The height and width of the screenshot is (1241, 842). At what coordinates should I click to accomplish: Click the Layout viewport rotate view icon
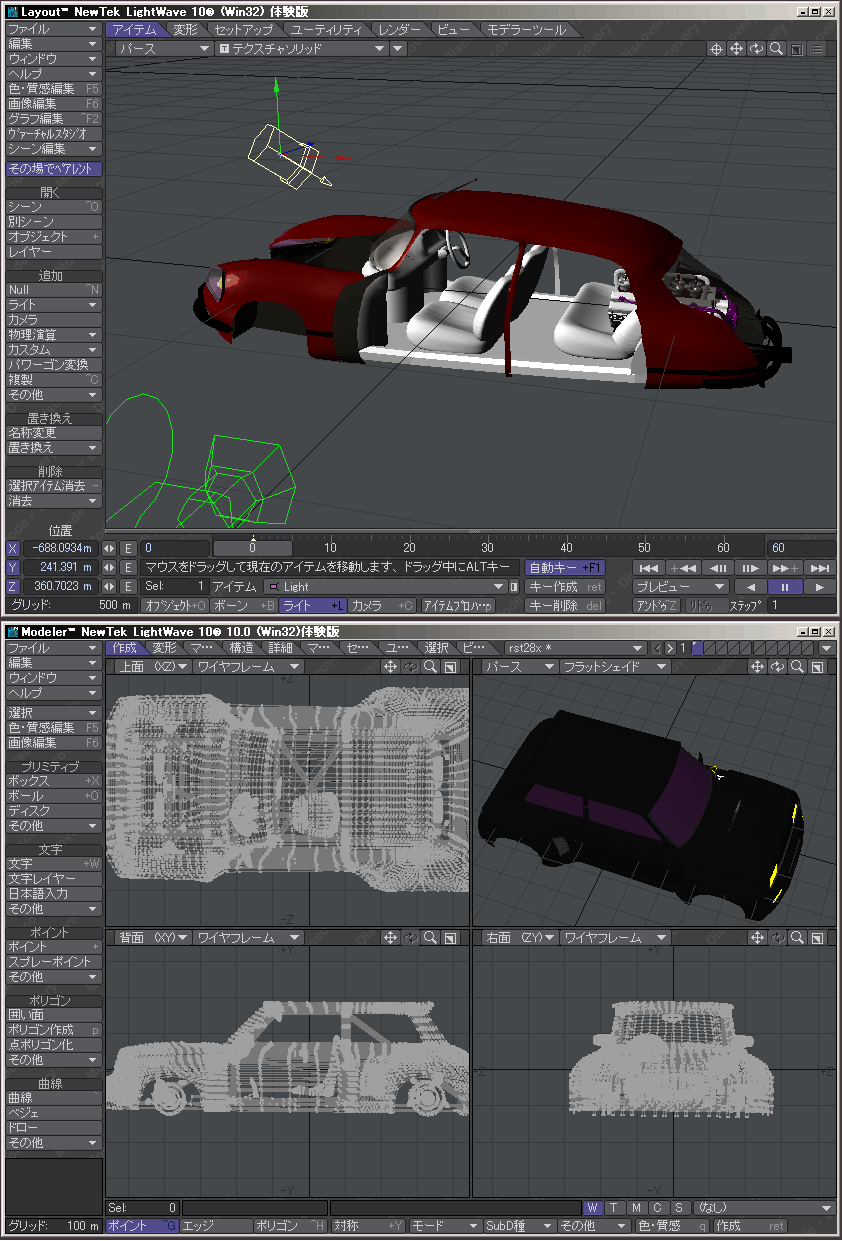click(756, 49)
